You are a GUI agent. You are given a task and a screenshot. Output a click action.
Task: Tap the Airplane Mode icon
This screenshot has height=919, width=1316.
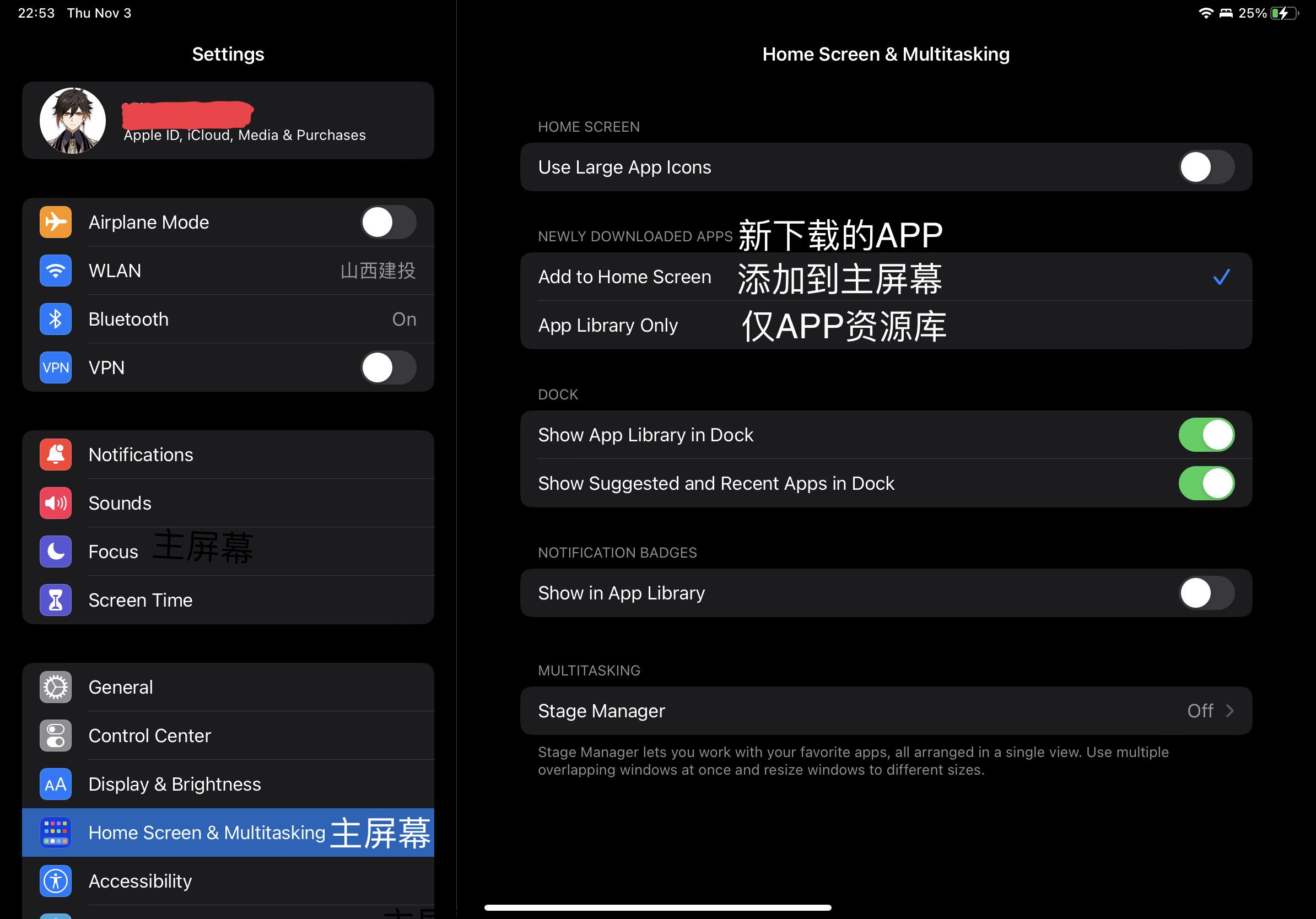point(56,221)
